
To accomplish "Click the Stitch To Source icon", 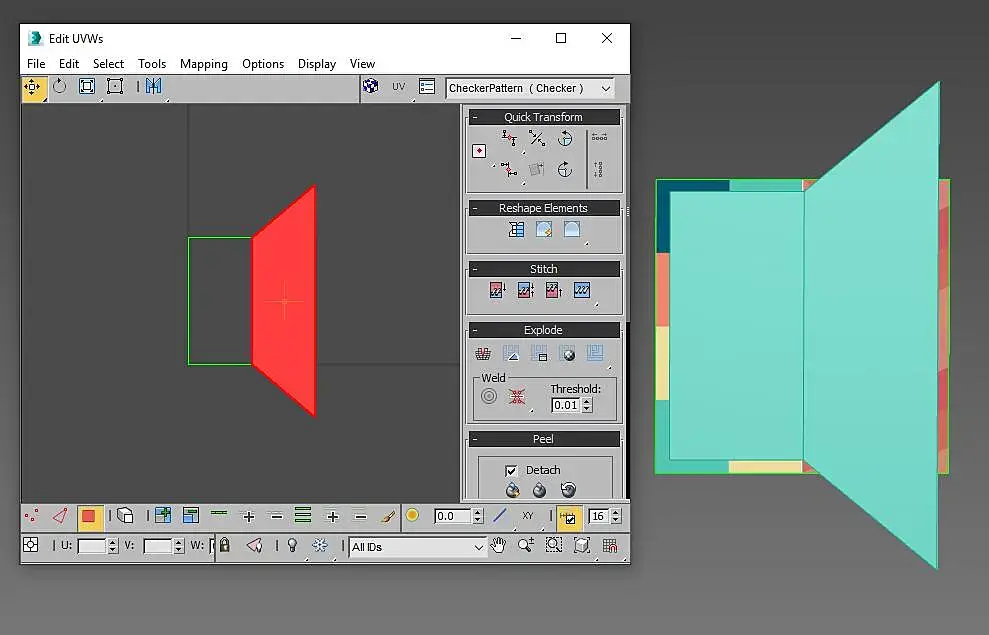I will 554,290.
